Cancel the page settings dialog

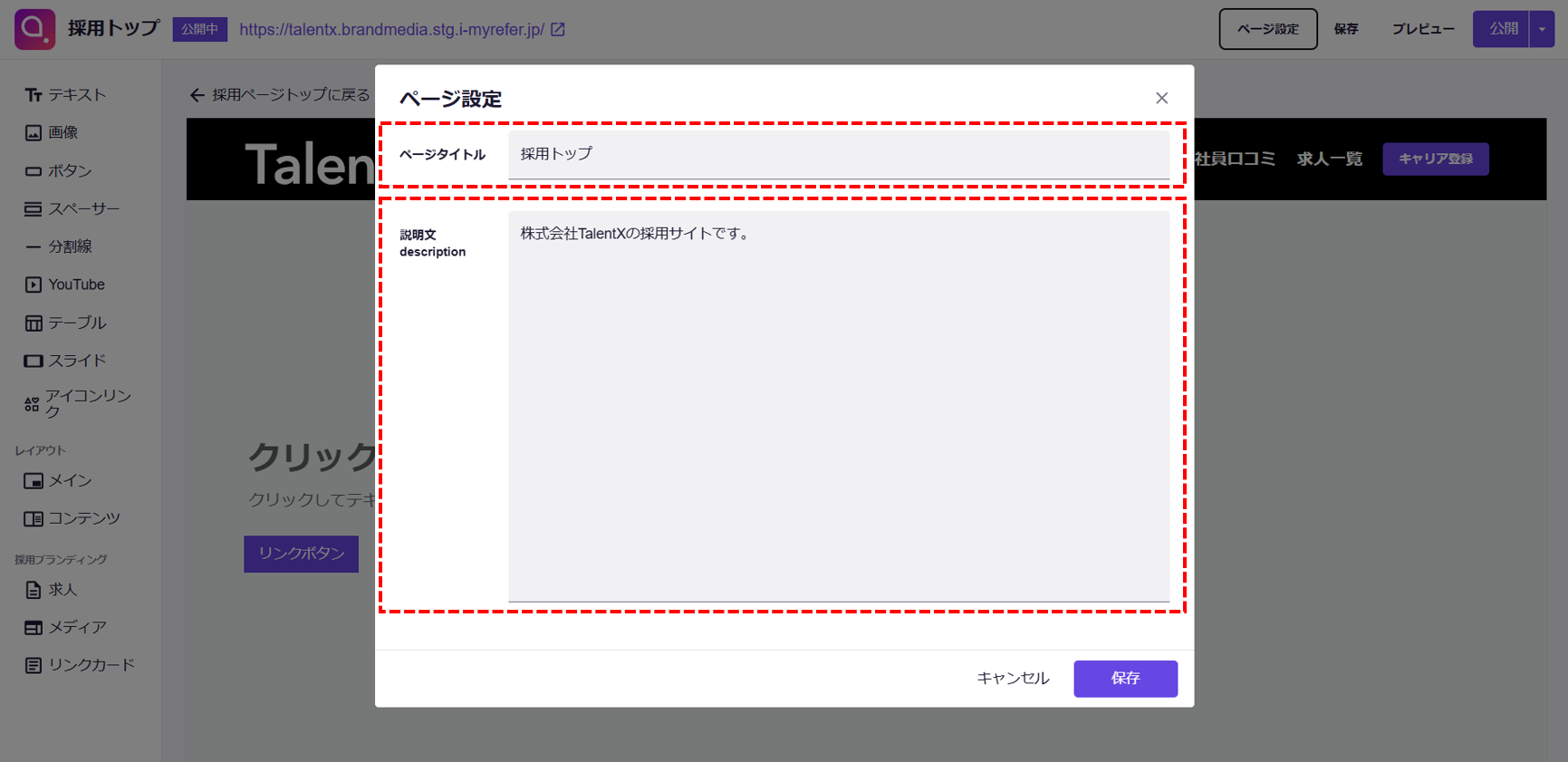(x=1012, y=678)
